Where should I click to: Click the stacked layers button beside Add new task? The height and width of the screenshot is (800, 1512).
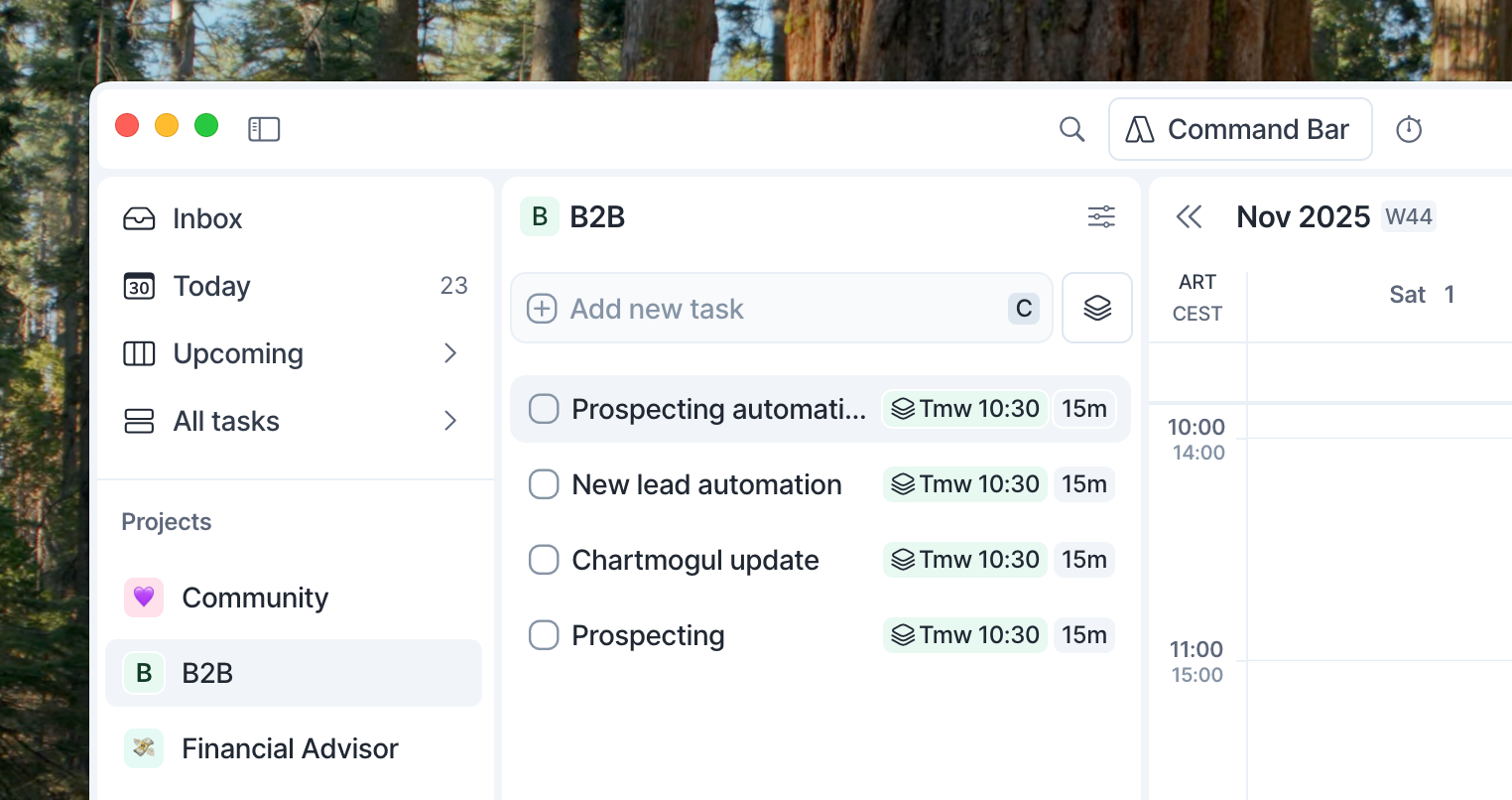click(1097, 308)
